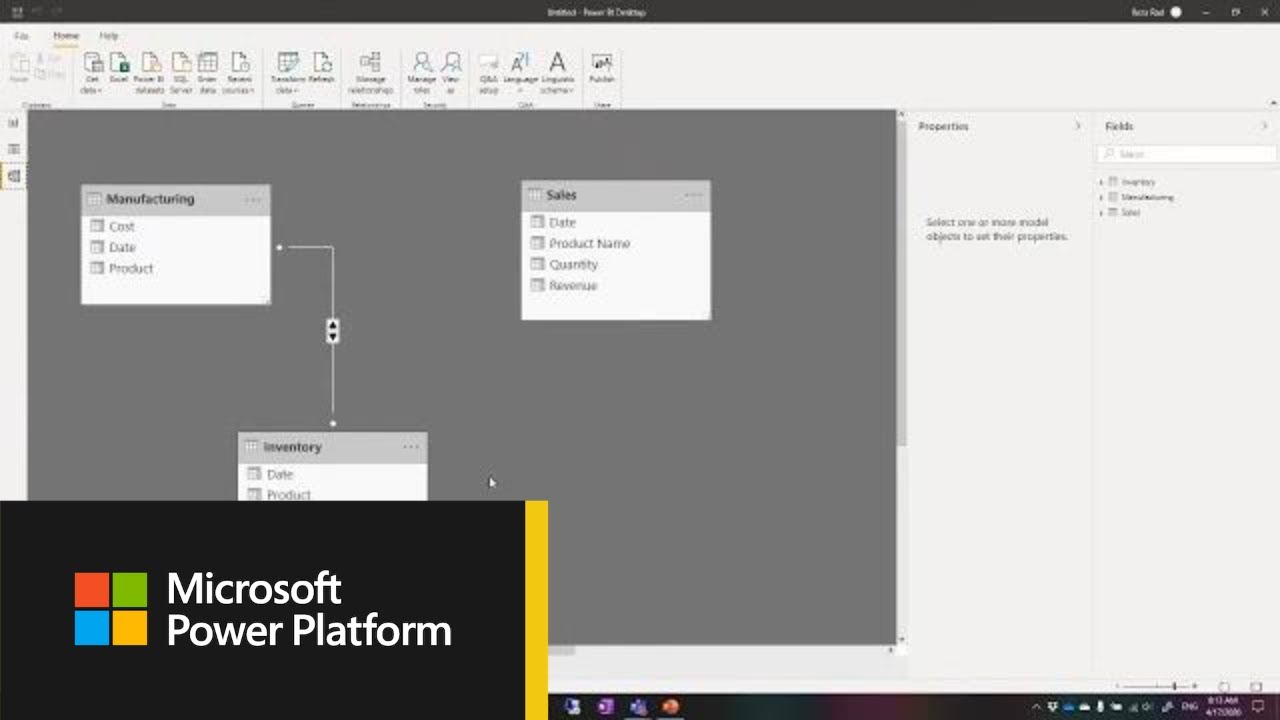Open Inventory table options ellipsis

click(411, 447)
